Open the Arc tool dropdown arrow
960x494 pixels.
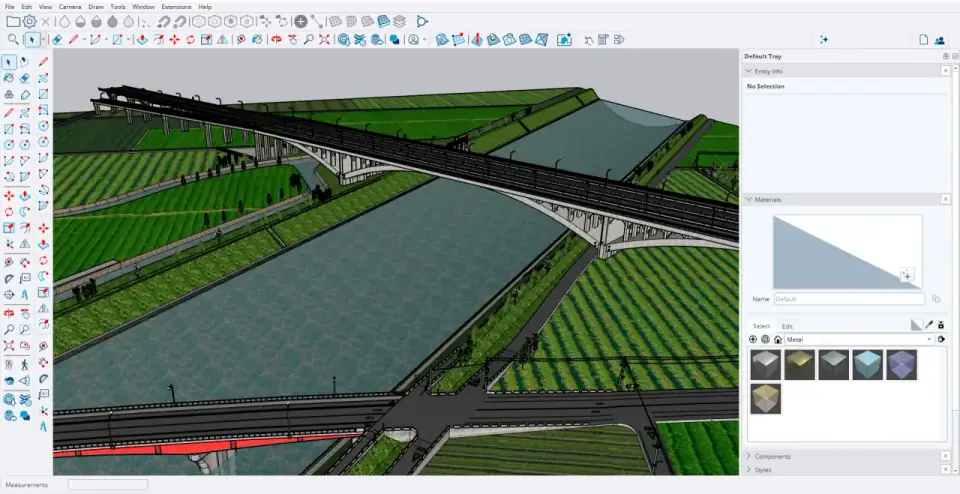tap(106, 40)
